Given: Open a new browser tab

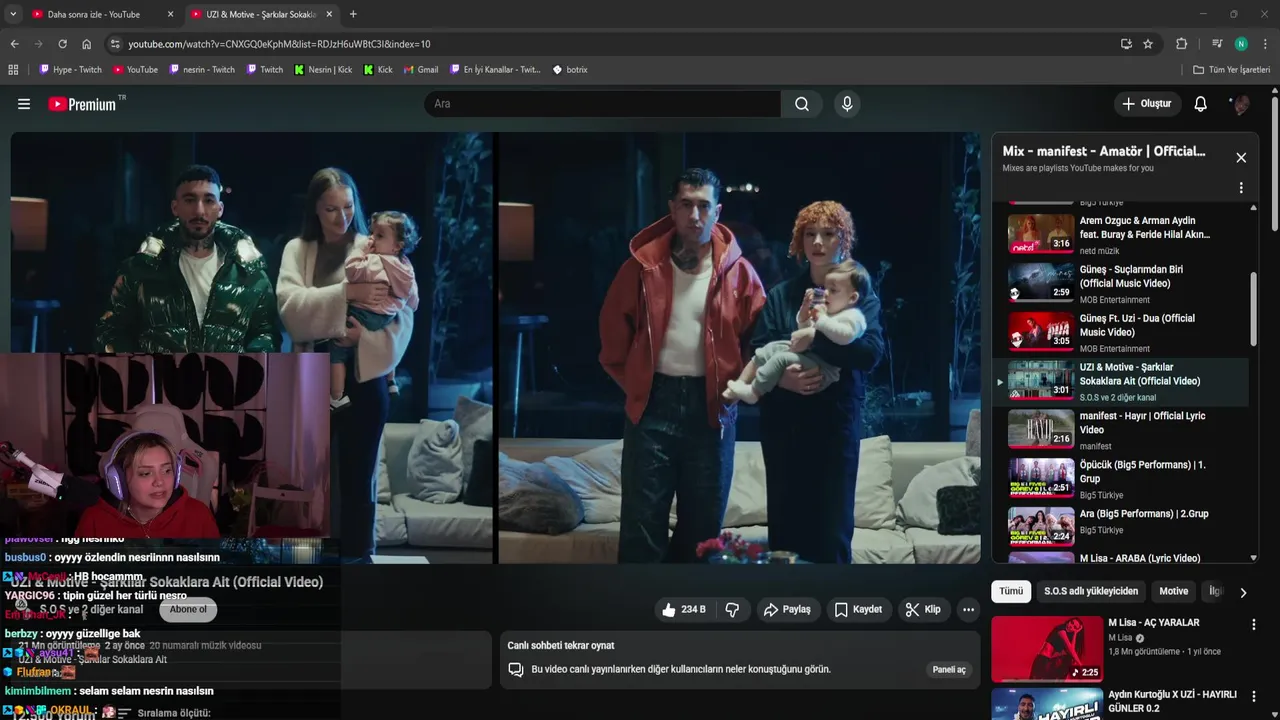Looking at the screenshot, I should [x=353, y=14].
